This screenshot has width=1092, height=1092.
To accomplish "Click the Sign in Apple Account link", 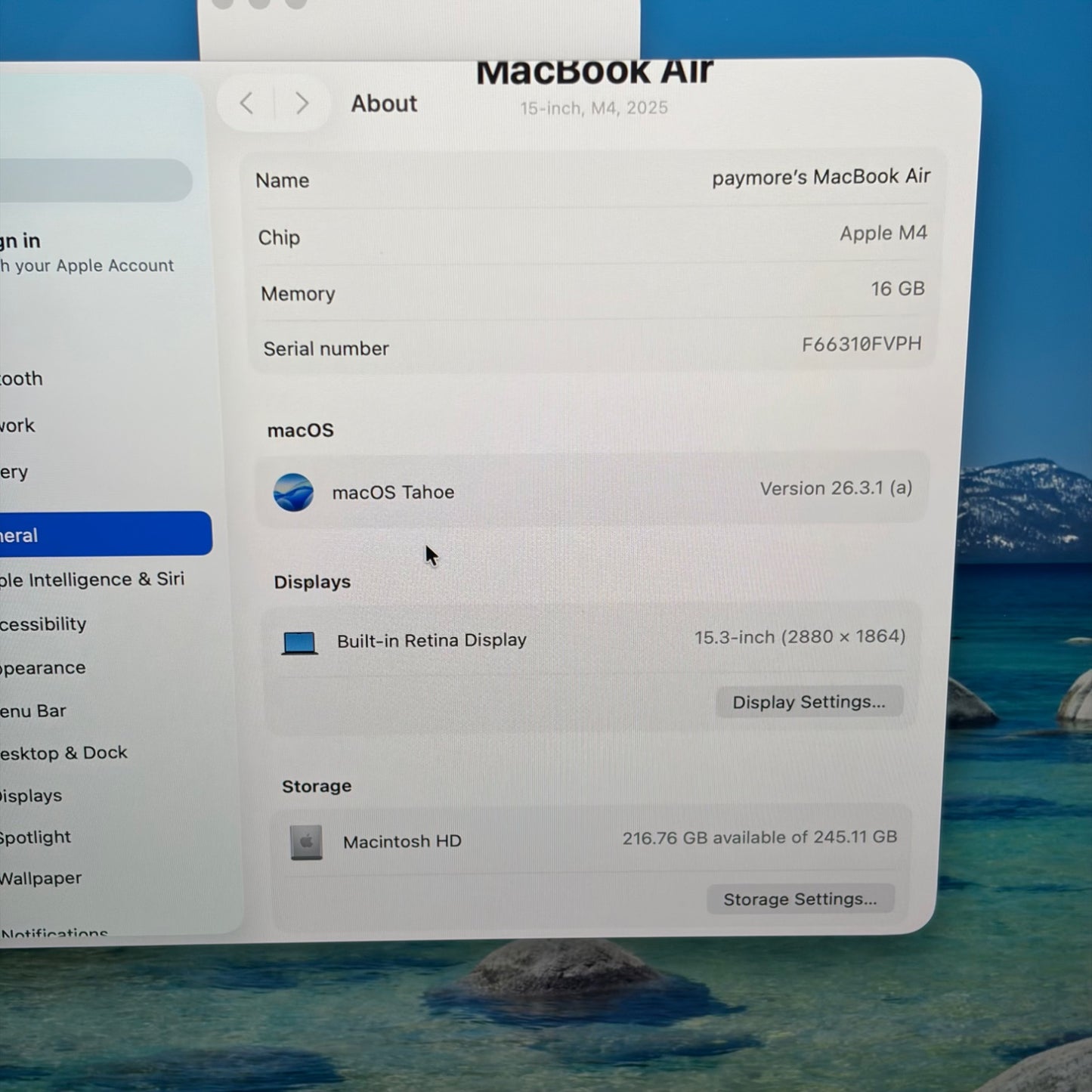I will (87, 252).
